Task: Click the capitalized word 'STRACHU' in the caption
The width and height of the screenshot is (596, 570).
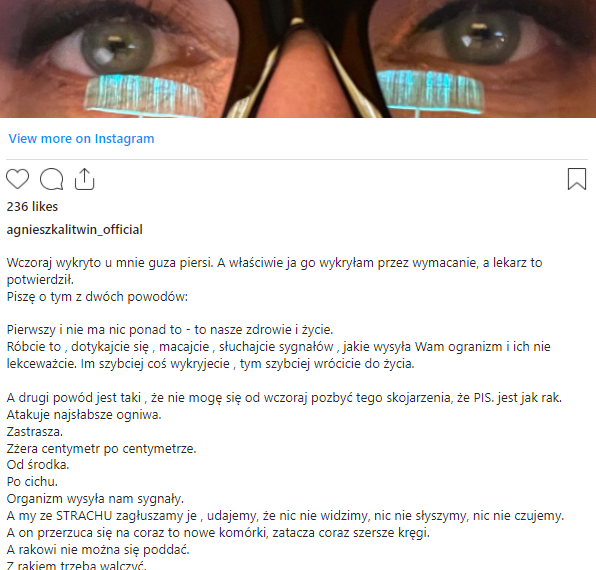Action: 84,516
